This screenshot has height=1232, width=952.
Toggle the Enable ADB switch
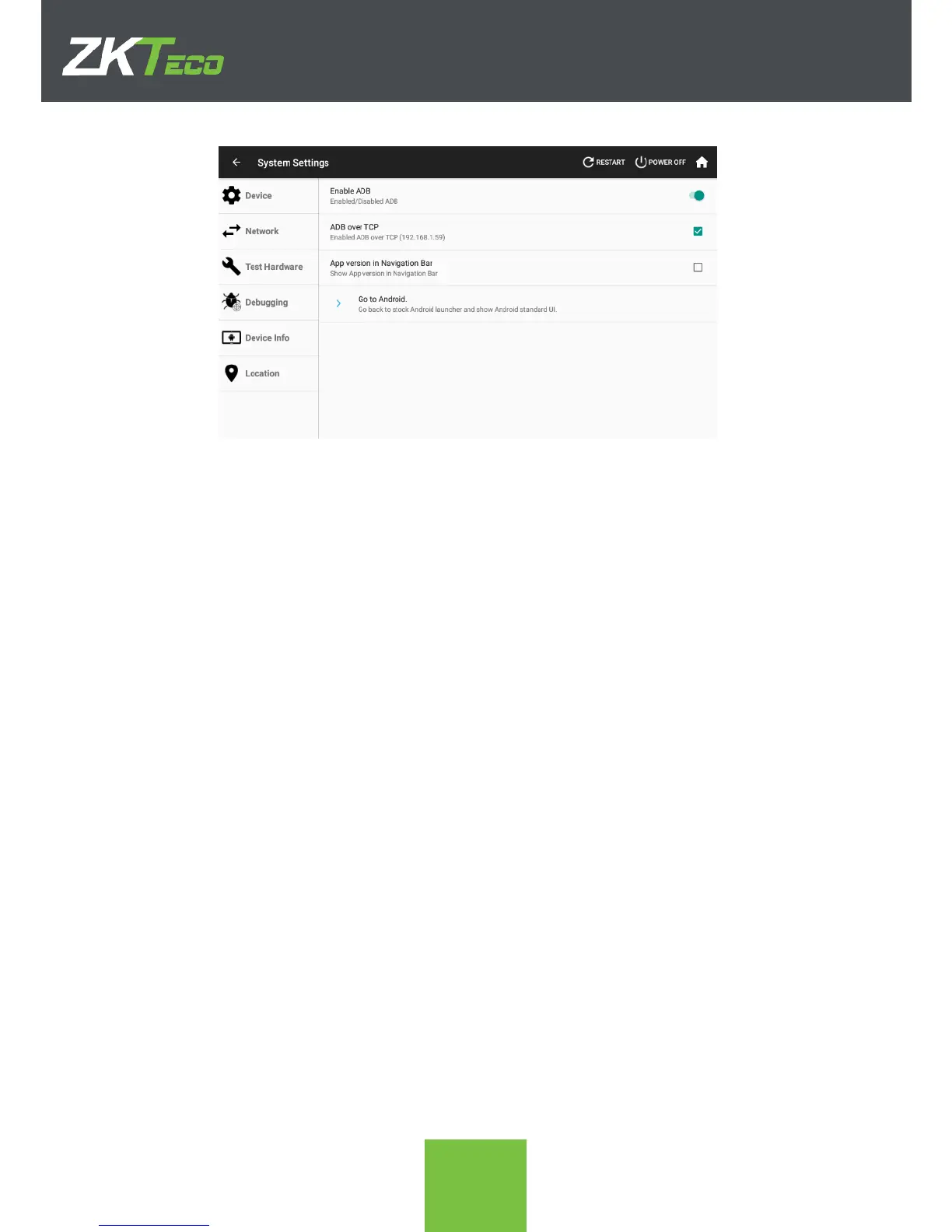click(x=697, y=195)
